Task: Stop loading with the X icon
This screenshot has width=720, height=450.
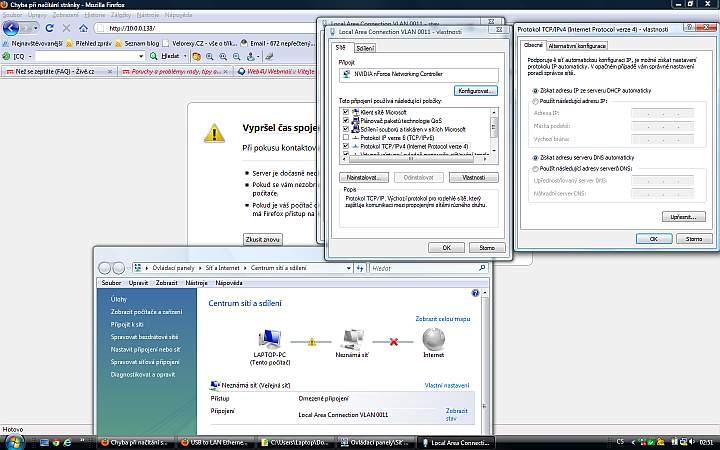Action: (x=66, y=28)
